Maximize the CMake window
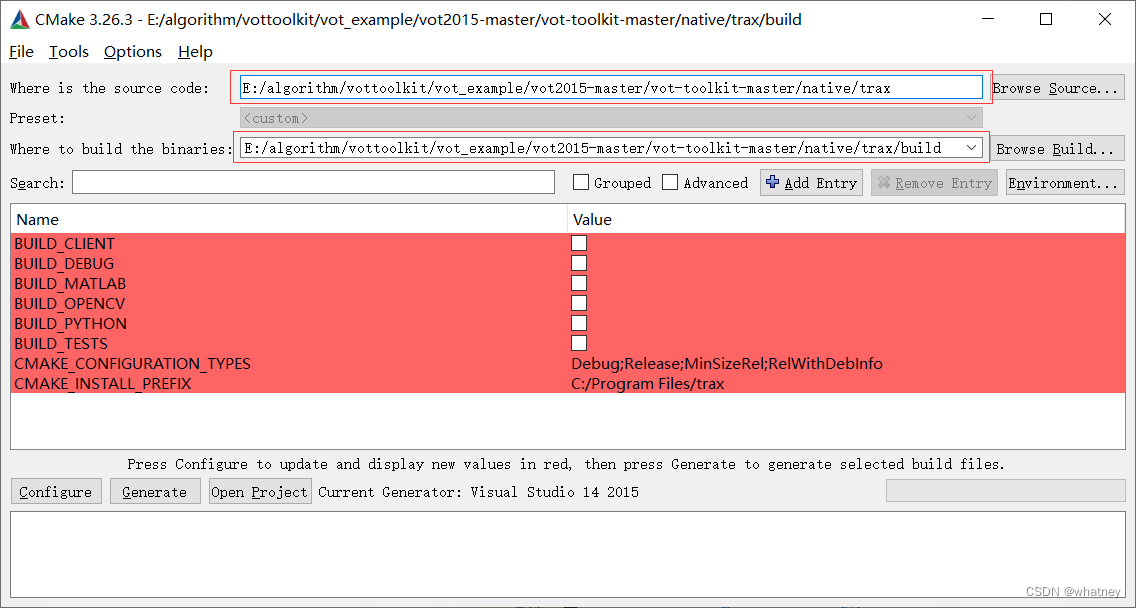 [x=1045, y=20]
